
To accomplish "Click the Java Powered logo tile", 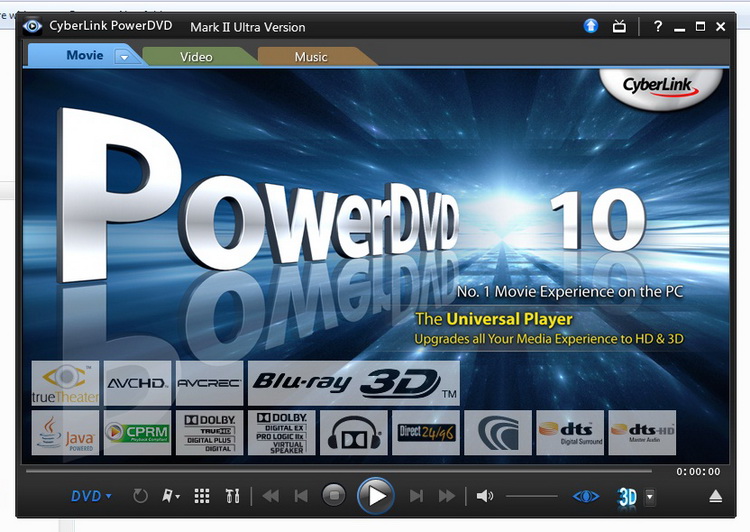I will point(66,432).
